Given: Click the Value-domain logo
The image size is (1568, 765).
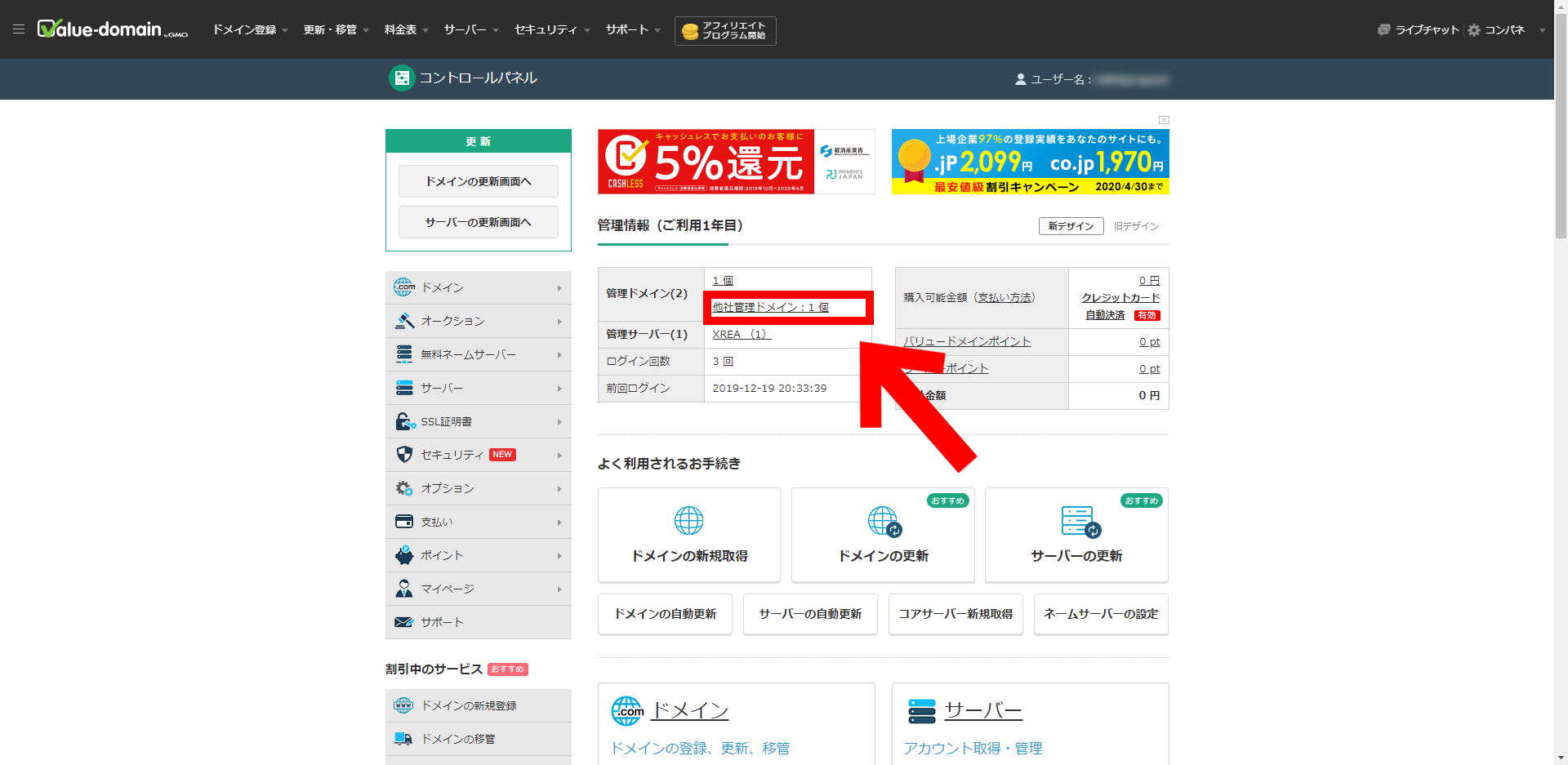Looking at the screenshot, I should click(113, 29).
